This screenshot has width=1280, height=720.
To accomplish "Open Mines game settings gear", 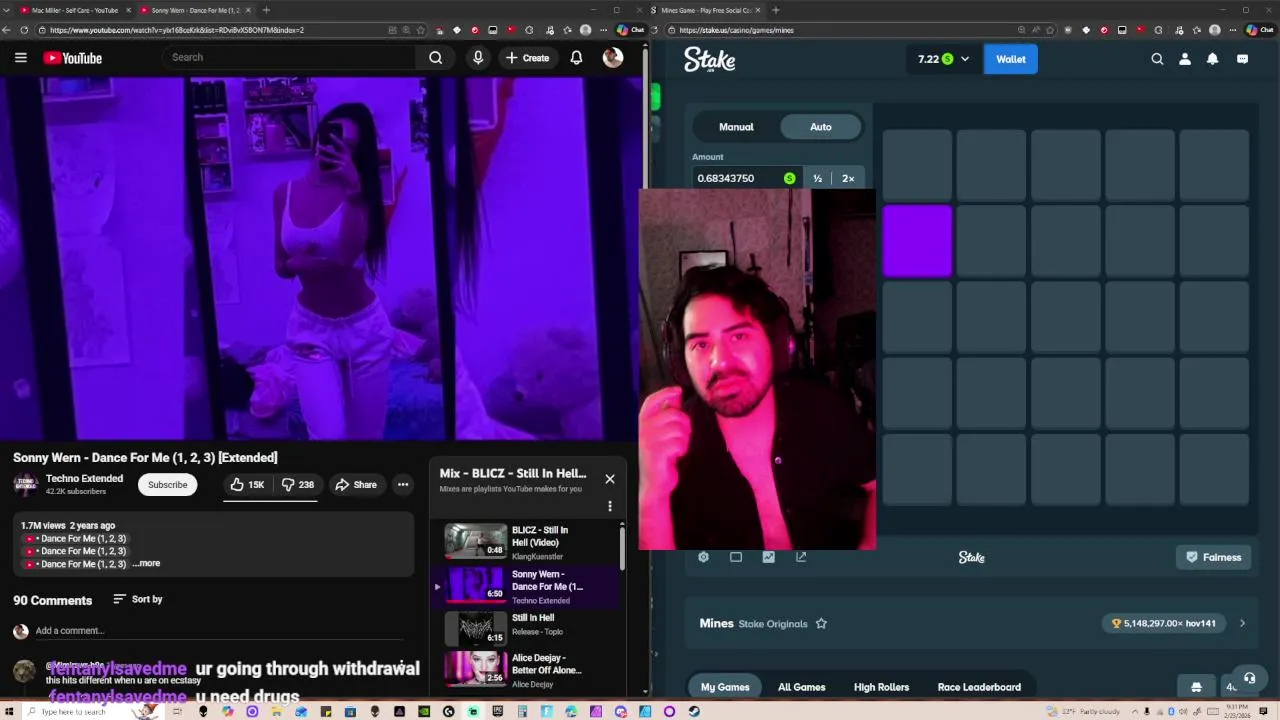I will coord(703,557).
